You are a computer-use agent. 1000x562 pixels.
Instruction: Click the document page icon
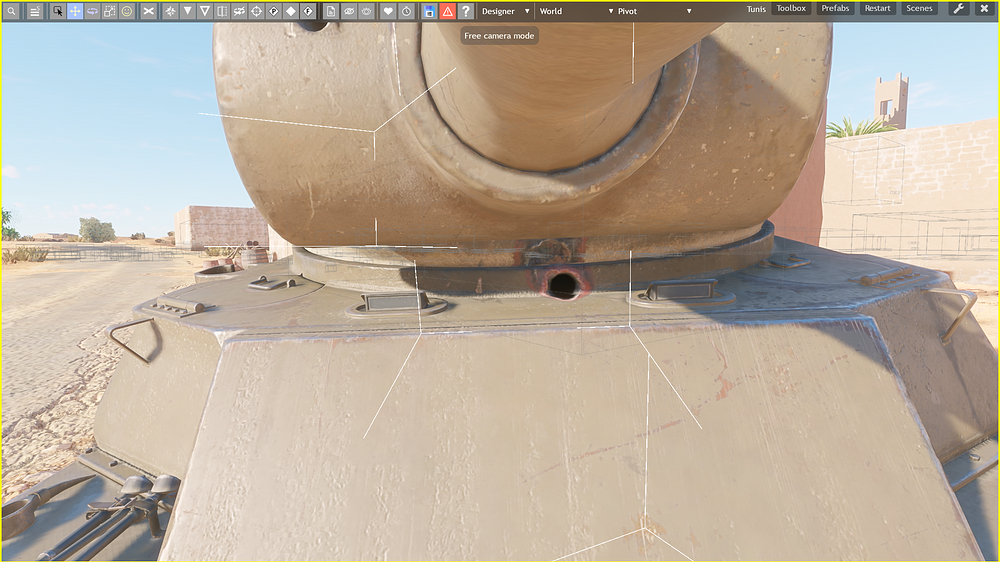[330, 11]
